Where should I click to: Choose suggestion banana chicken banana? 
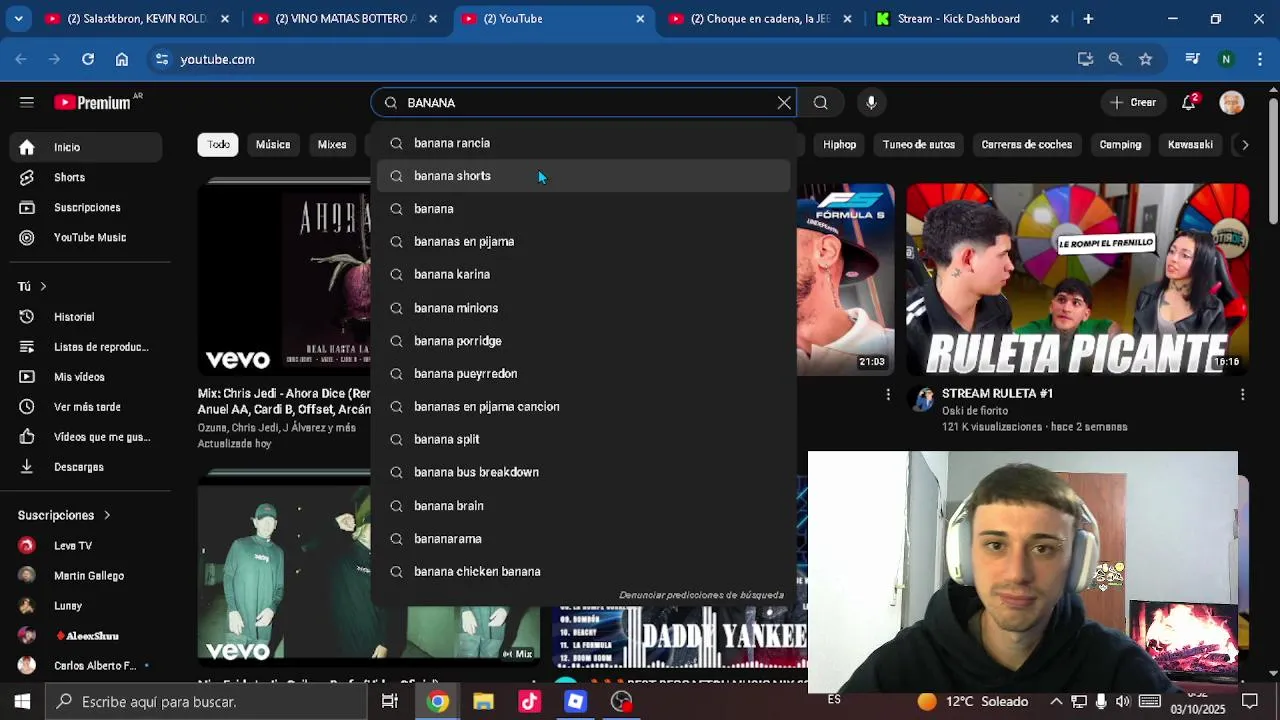click(x=583, y=572)
